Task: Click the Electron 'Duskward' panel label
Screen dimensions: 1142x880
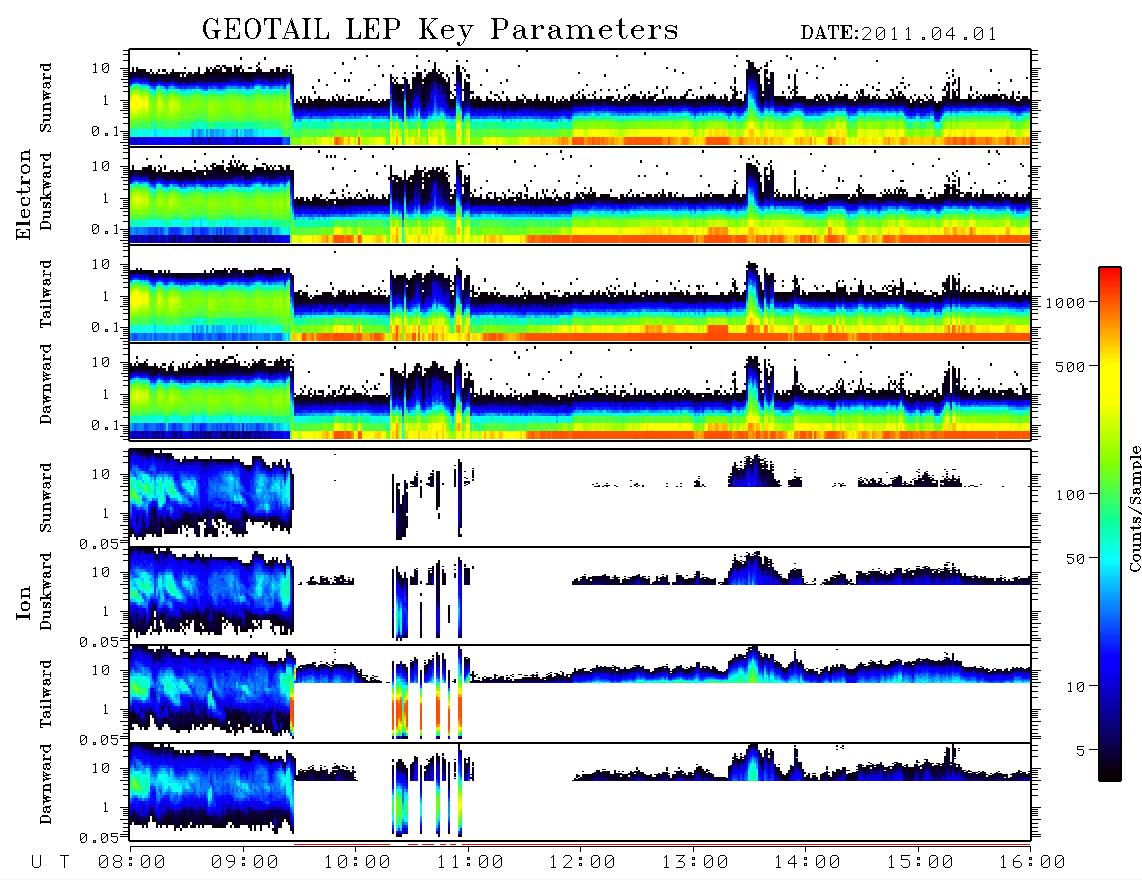Action: tap(46, 191)
